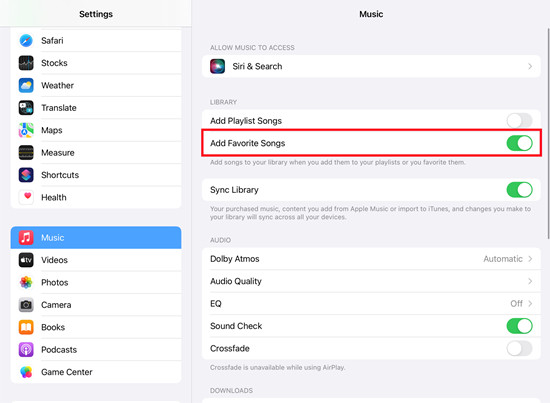Turn off Sound Check toggle

pyautogui.click(x=519, y=326)
